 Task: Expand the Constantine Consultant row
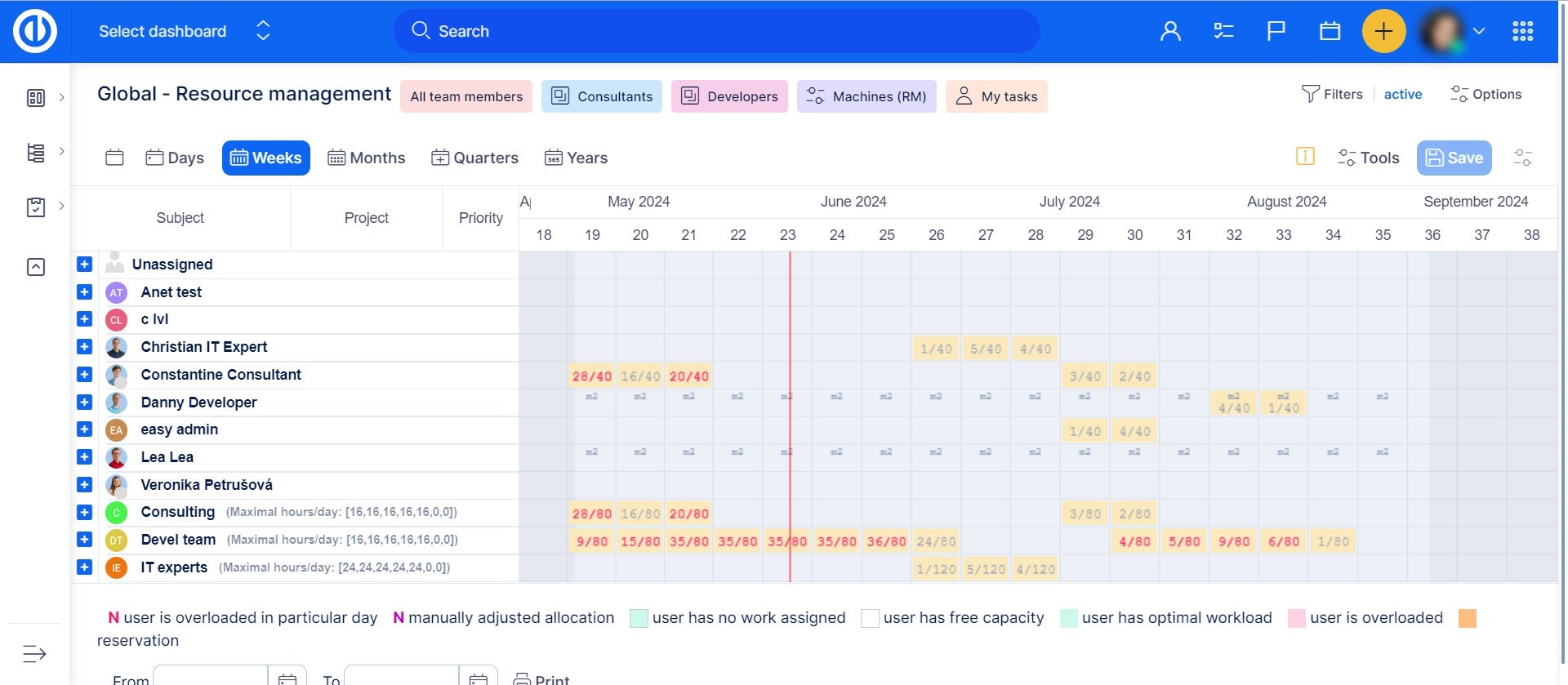84,375
